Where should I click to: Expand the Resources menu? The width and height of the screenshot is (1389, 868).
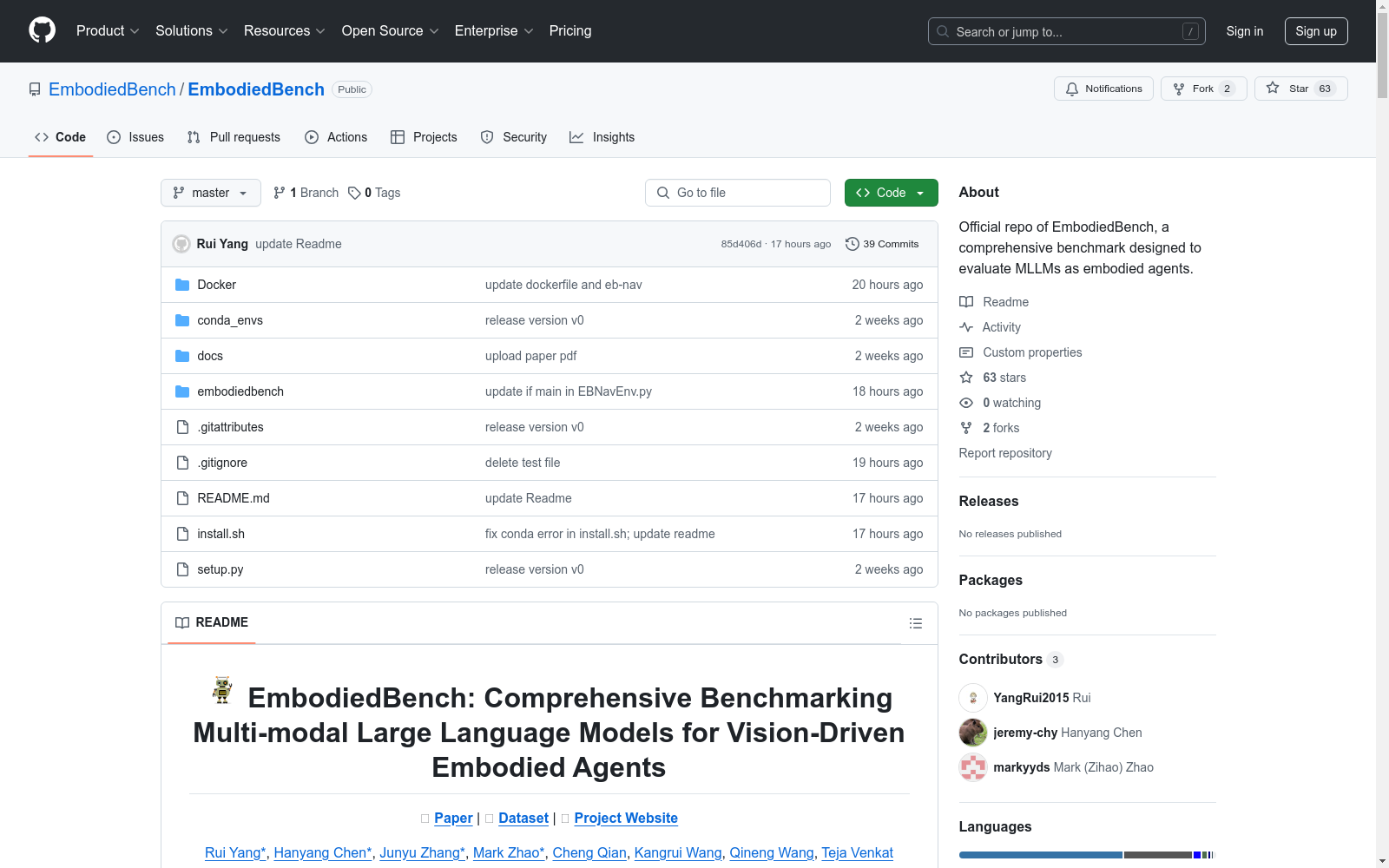285,30
